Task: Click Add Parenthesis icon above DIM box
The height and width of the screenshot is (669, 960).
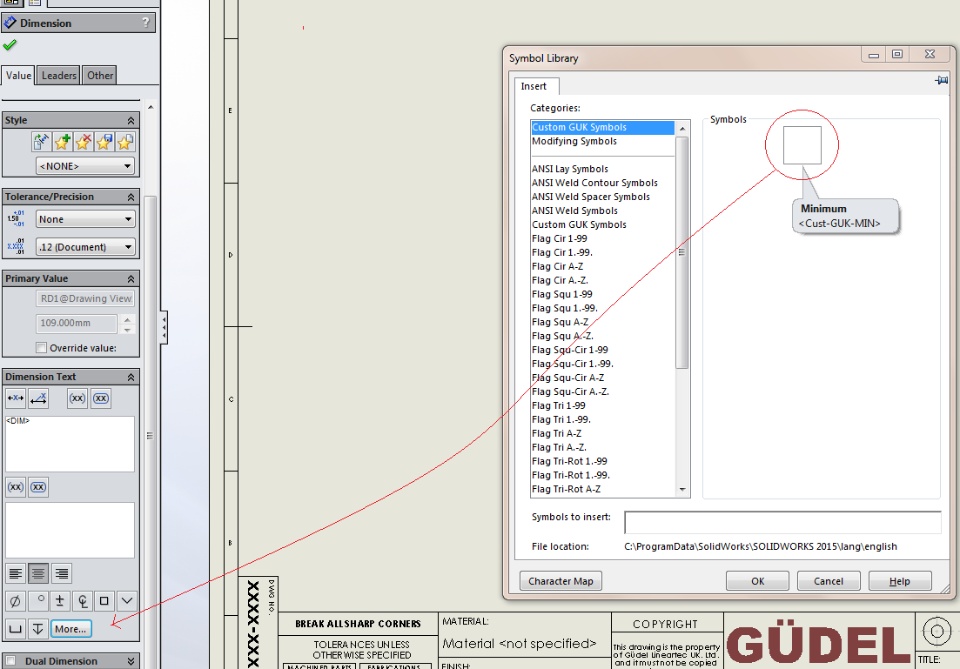Action: pyautogui.click(x=77, y=398)
